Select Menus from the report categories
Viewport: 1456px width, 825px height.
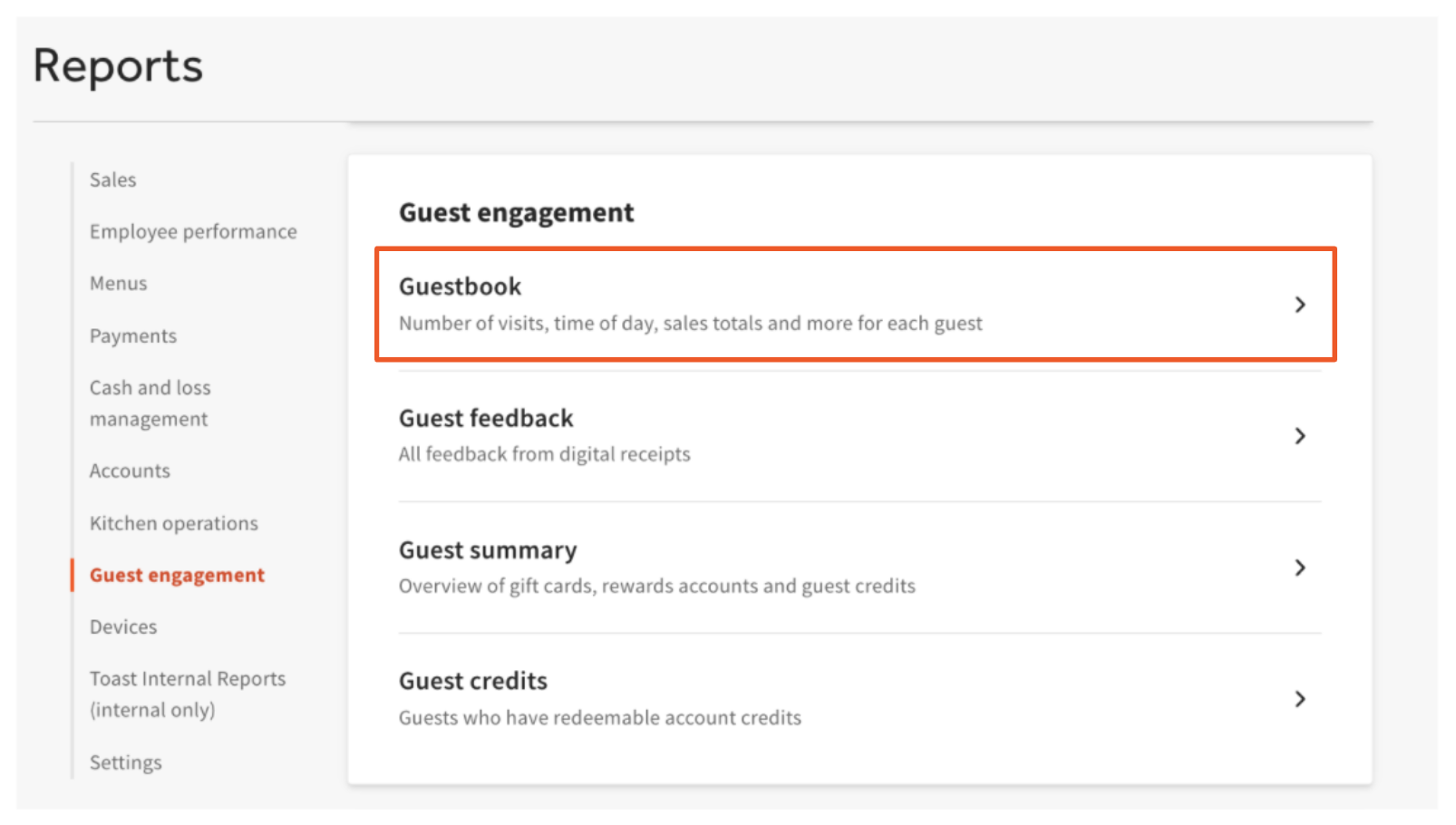click(118, 283)
